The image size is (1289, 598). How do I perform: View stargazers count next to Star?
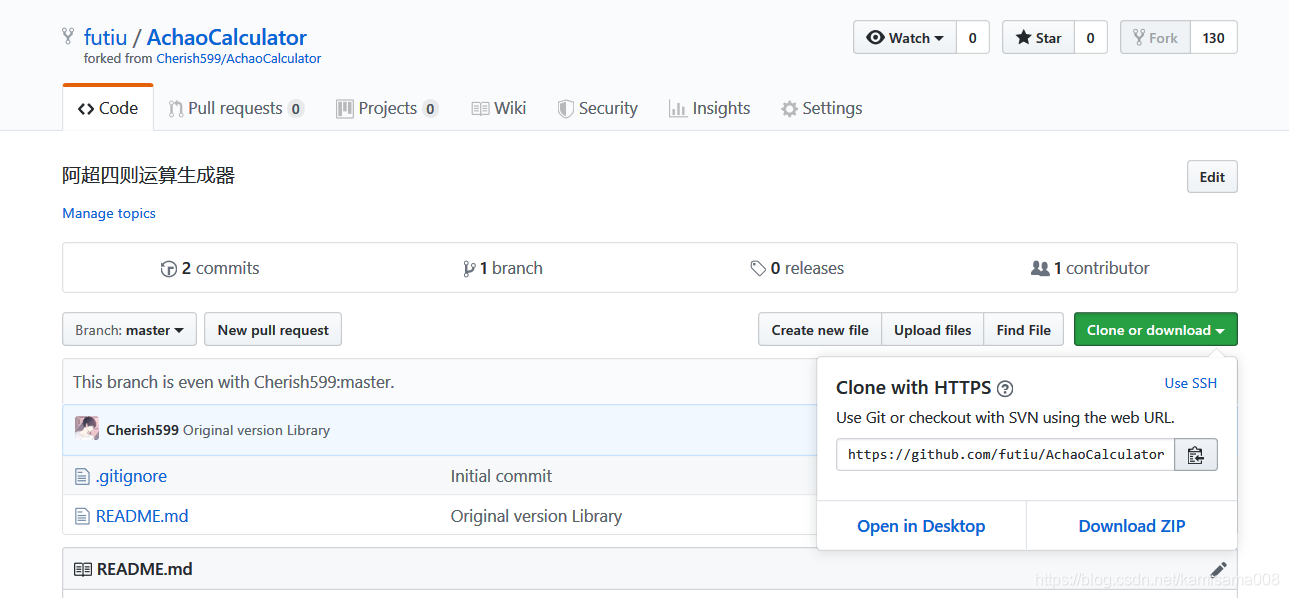tap(1090, 38)
